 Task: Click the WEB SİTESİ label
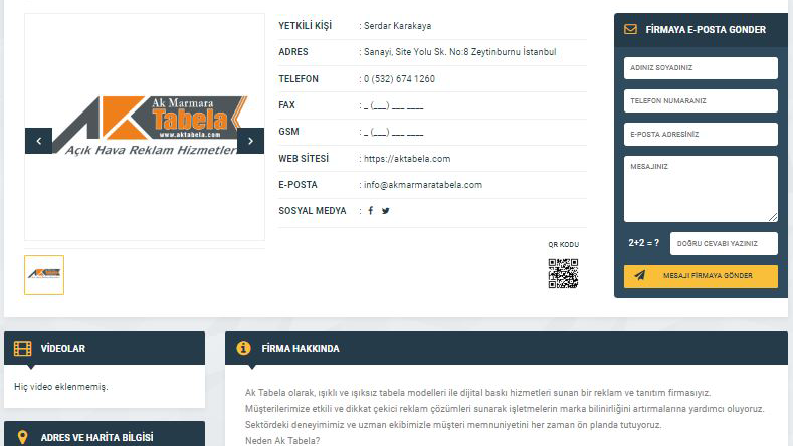pyautogui.click(x=303, y=159)
